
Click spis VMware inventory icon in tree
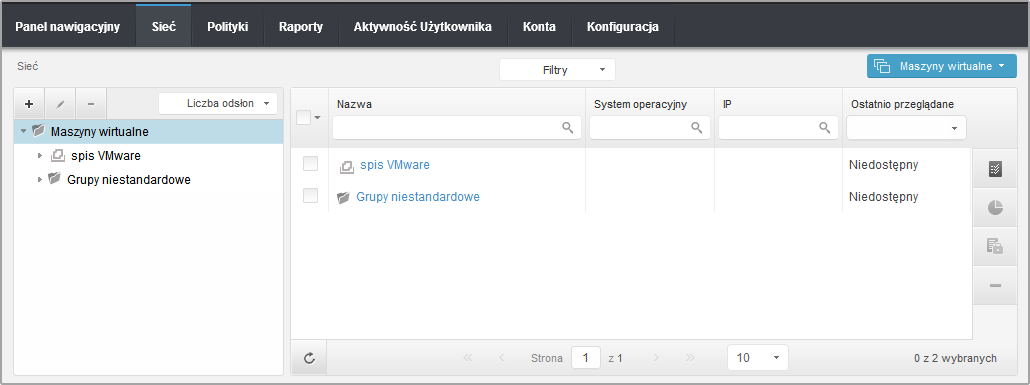pyautogui.click(x=58, y=156)
